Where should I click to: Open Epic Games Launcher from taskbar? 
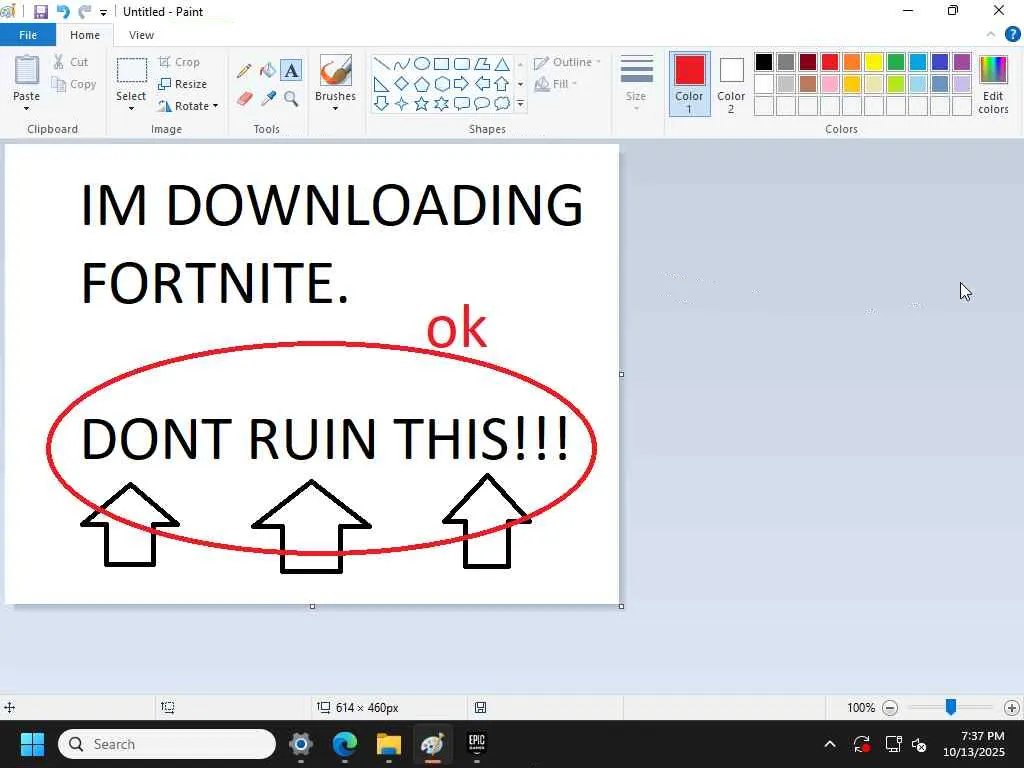pyautogui.click(x=477, y=744)
